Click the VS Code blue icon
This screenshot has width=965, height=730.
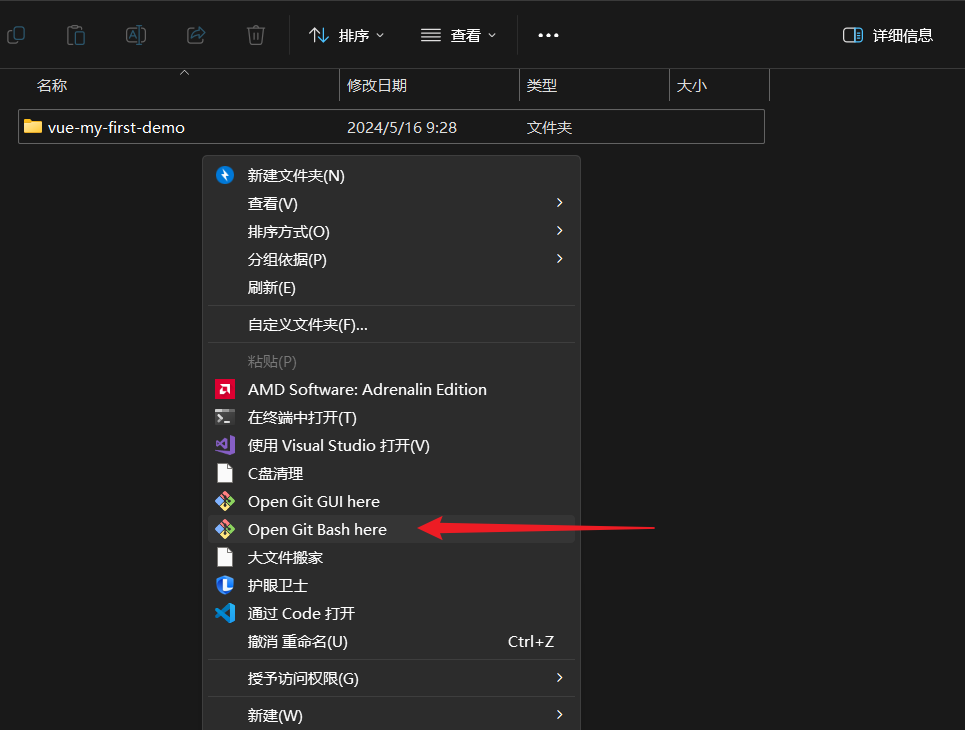[225, 613]
